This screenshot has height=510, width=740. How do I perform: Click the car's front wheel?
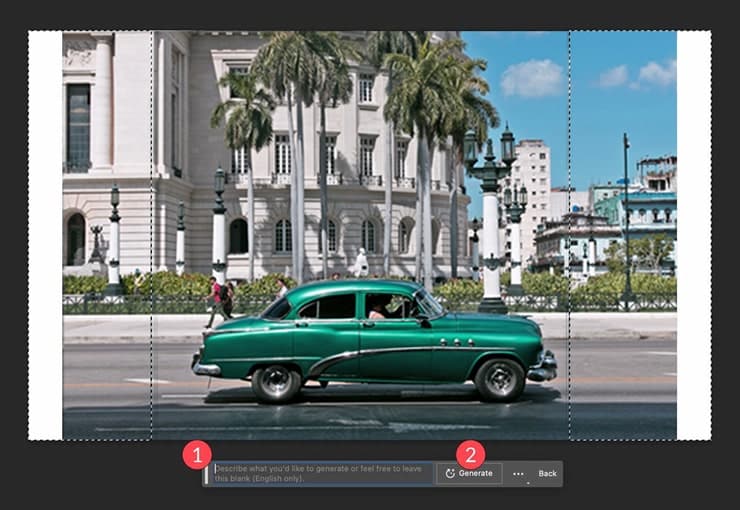pos(499,379)
